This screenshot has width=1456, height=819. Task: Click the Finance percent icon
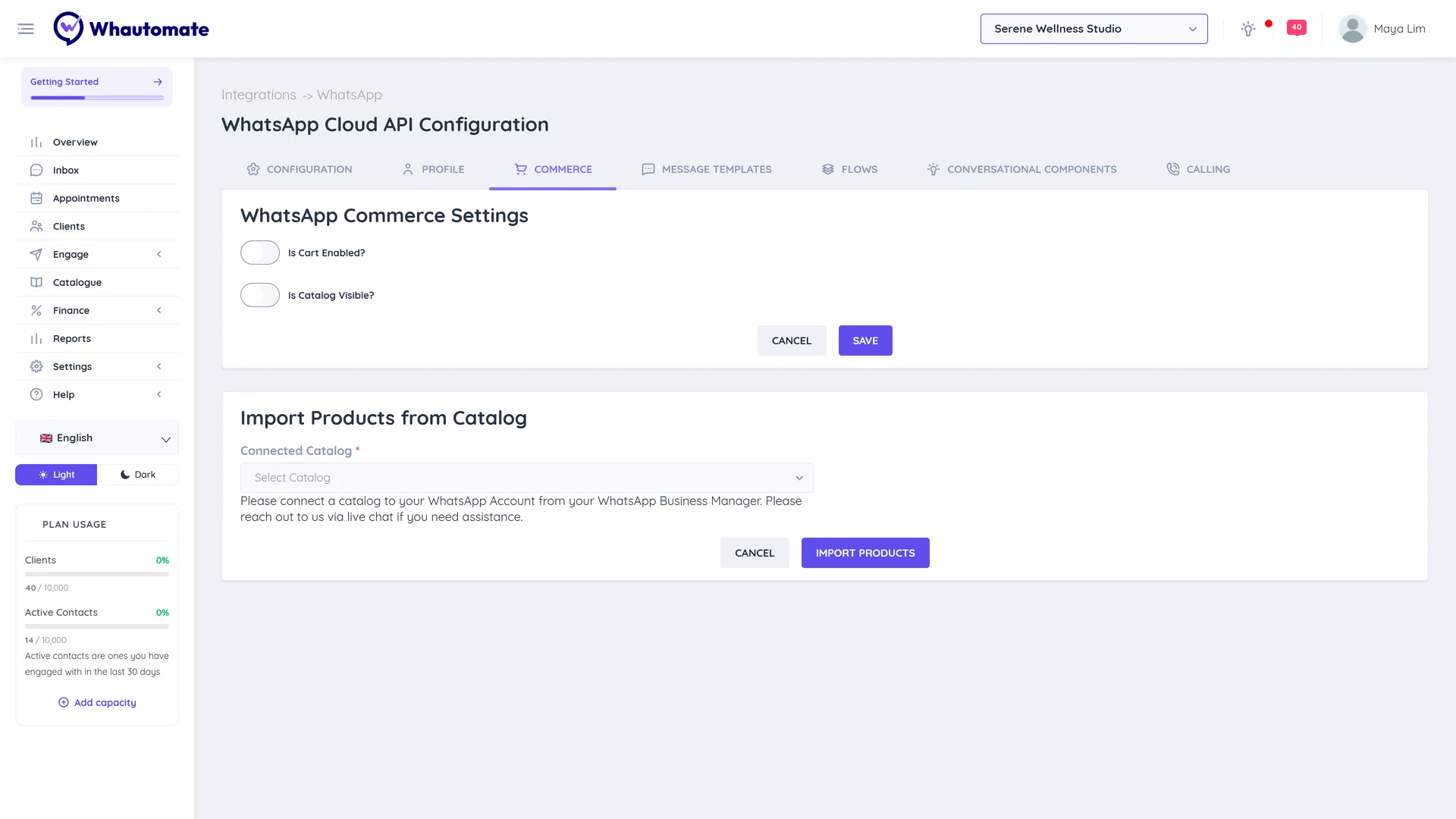(36, 311)
